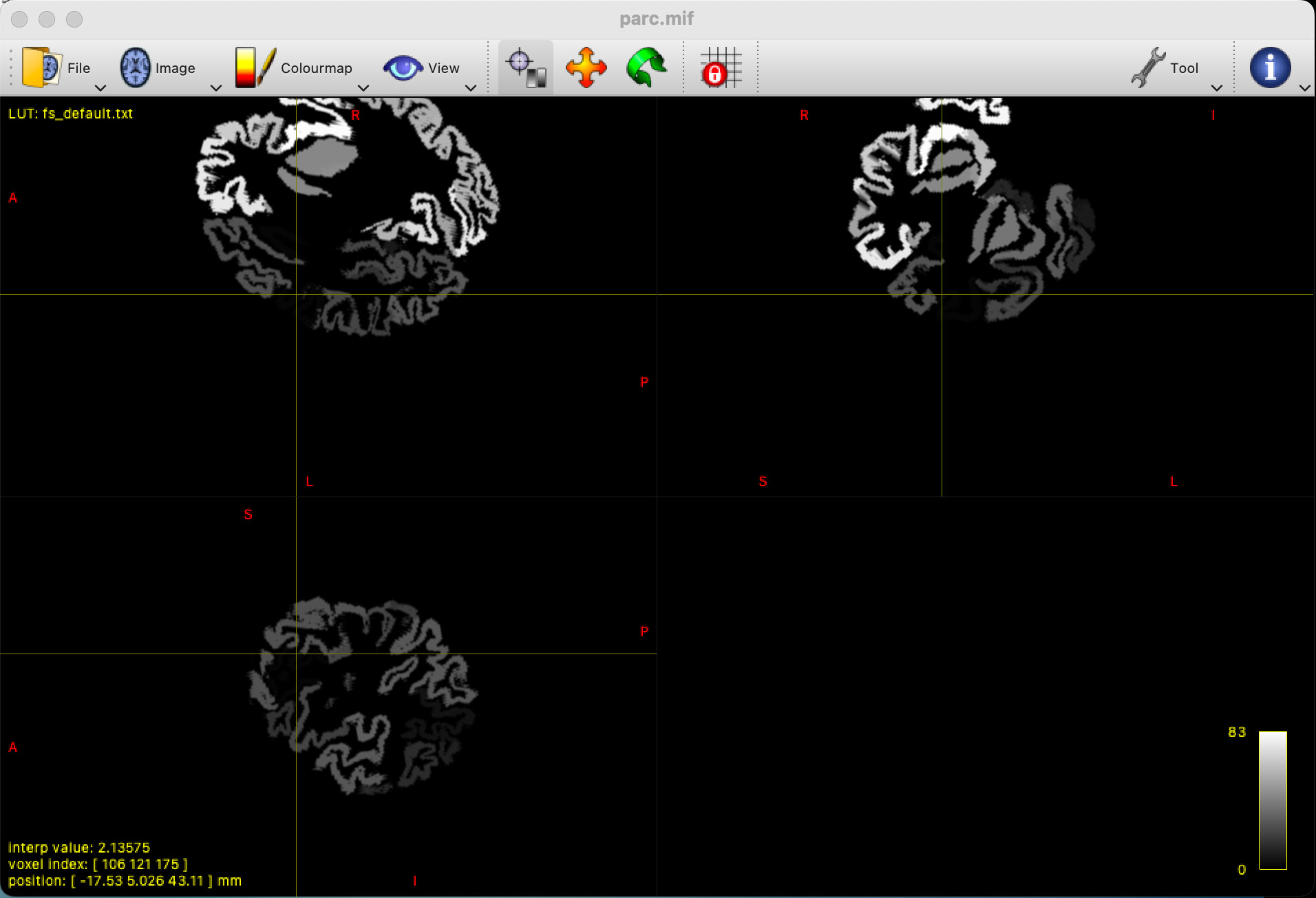1316x898 pixels.
Task: Click the grayscale colour bar
Action: (1273, 800)
